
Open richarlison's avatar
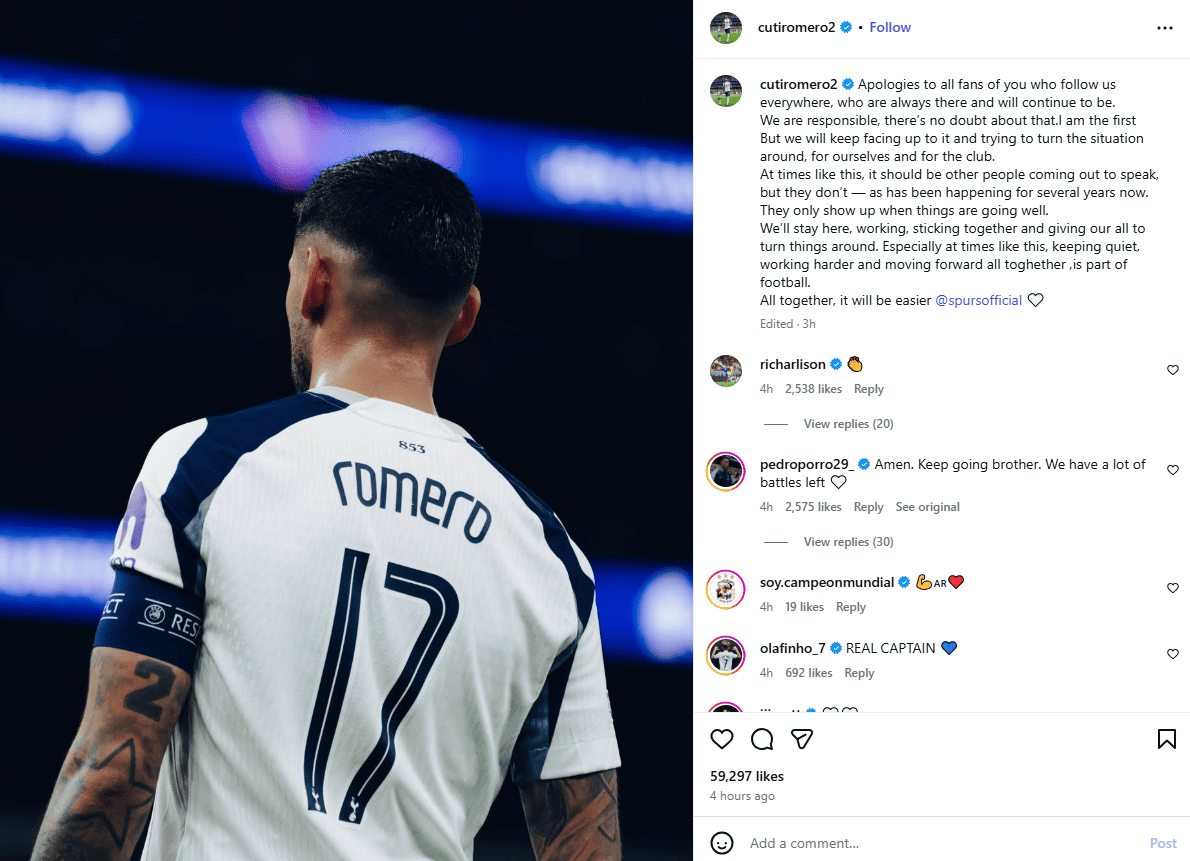(x=726, y=371)
